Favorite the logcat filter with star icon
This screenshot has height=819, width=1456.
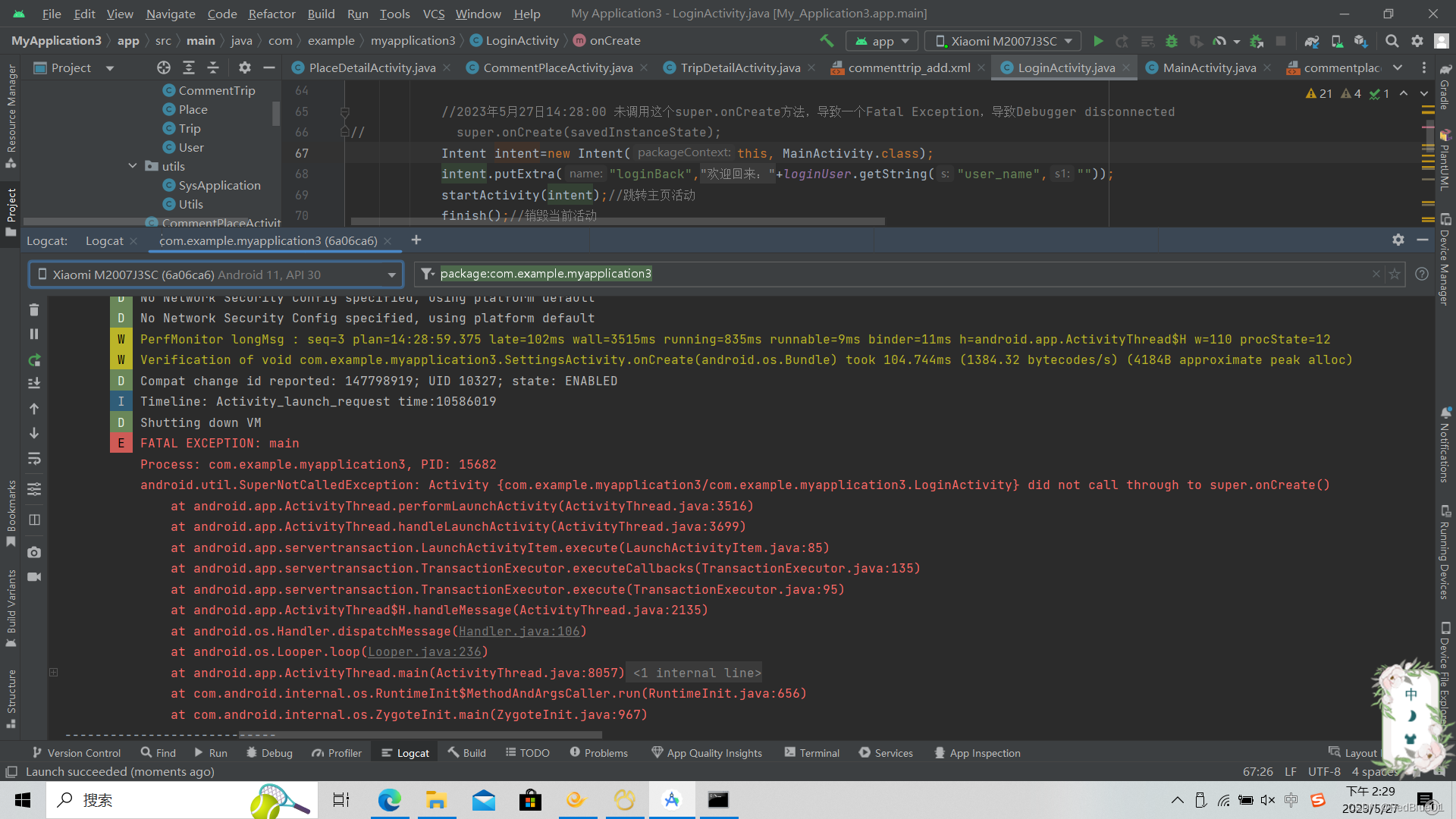point(1395,274)
